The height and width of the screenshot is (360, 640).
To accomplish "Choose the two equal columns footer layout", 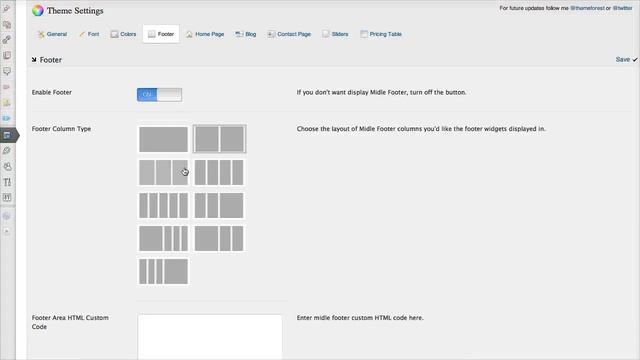I will pos(219,139).
